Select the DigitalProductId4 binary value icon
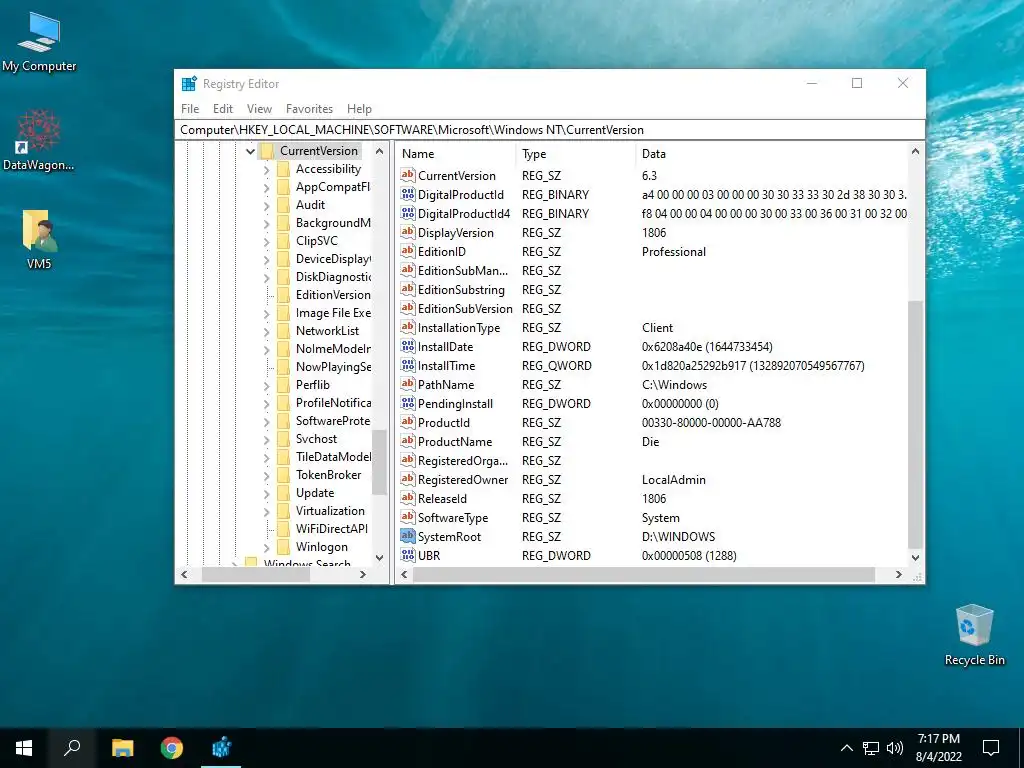The image size is (1024, 768). click(x=408, y=213)
